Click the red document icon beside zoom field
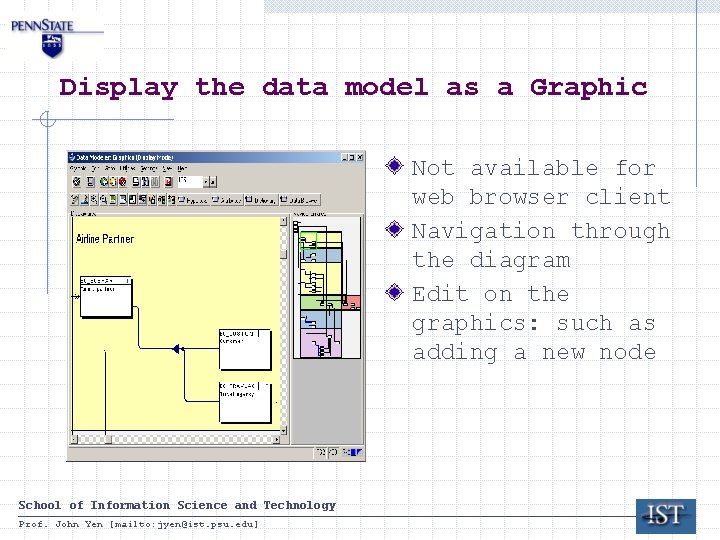Viewport: 720px width, 540px height. pos(169,182)
